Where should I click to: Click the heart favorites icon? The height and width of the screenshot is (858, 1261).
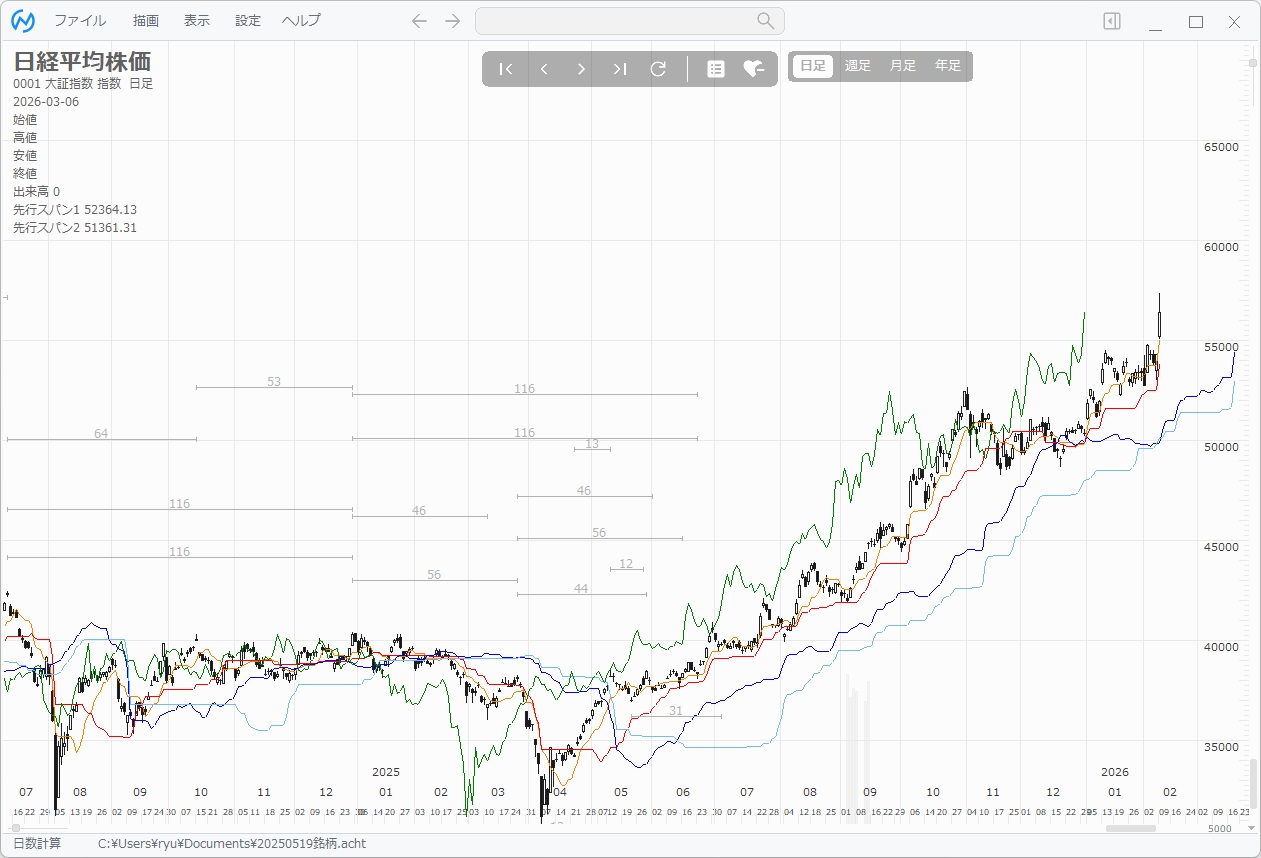click(x=753, y=69)
